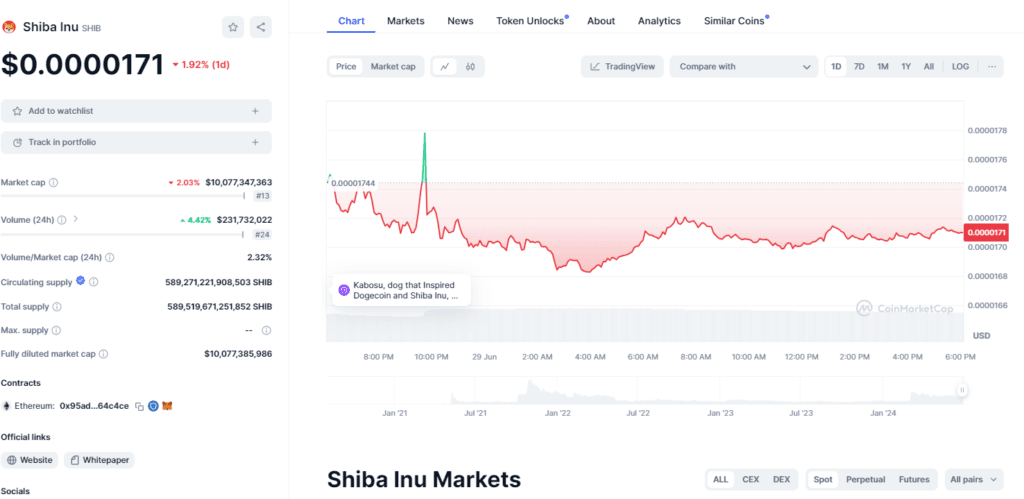1024x499 pixels.
Task: Click the info icon right of Max. supply dashes
Action: pos(266,330)
